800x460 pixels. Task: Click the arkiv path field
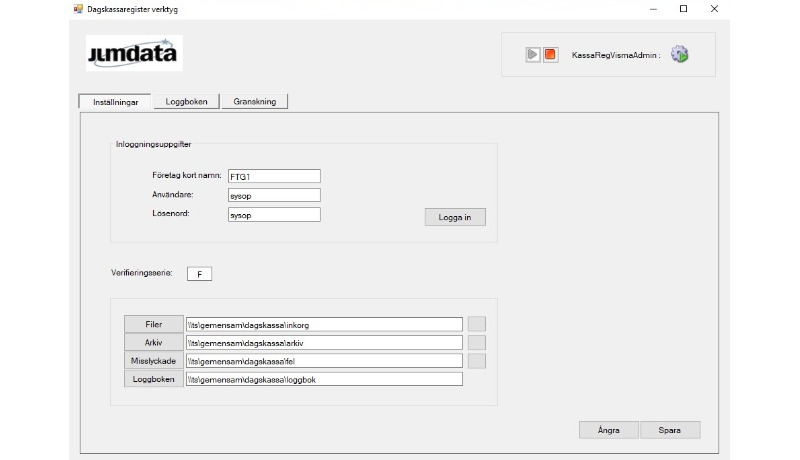(x=324, y=343)
